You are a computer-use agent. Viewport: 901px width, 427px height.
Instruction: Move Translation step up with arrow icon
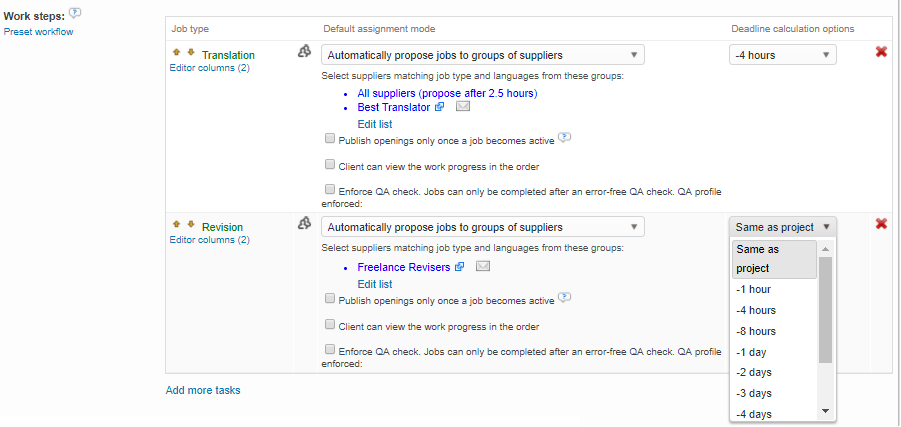click(x=177, y=53)
